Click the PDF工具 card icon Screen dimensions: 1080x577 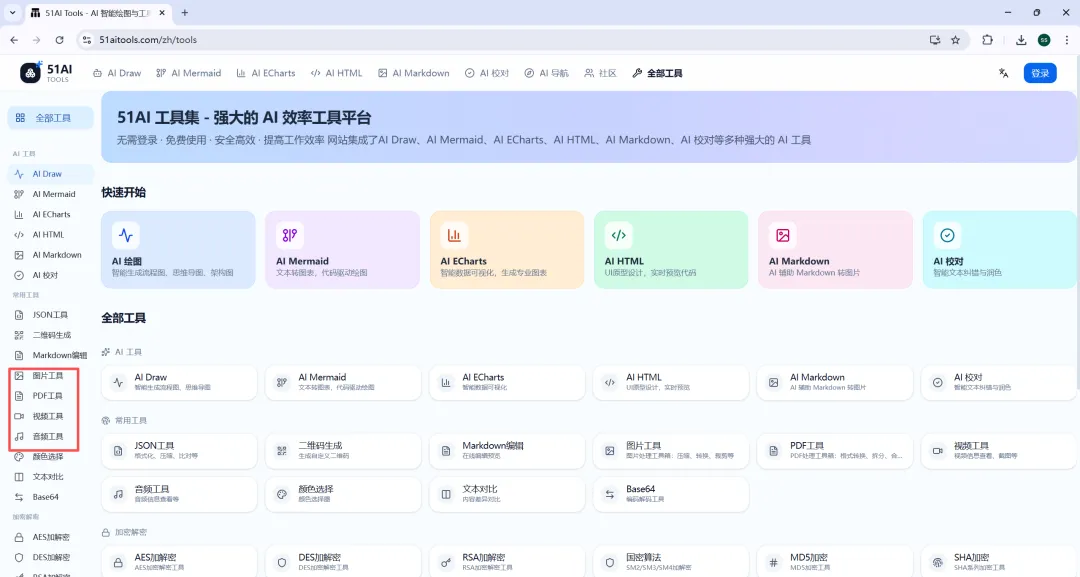pyautogui.click(x=773, y=451)
